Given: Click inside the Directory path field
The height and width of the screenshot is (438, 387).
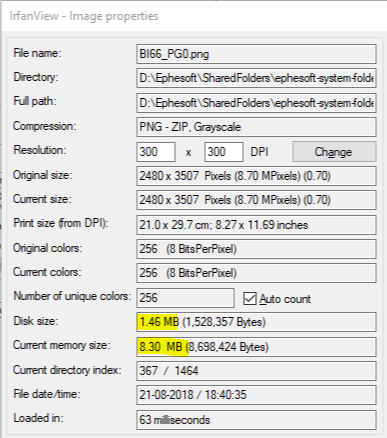Looking at the screenshot, I should pyautogui.click(x=256, y=78).
